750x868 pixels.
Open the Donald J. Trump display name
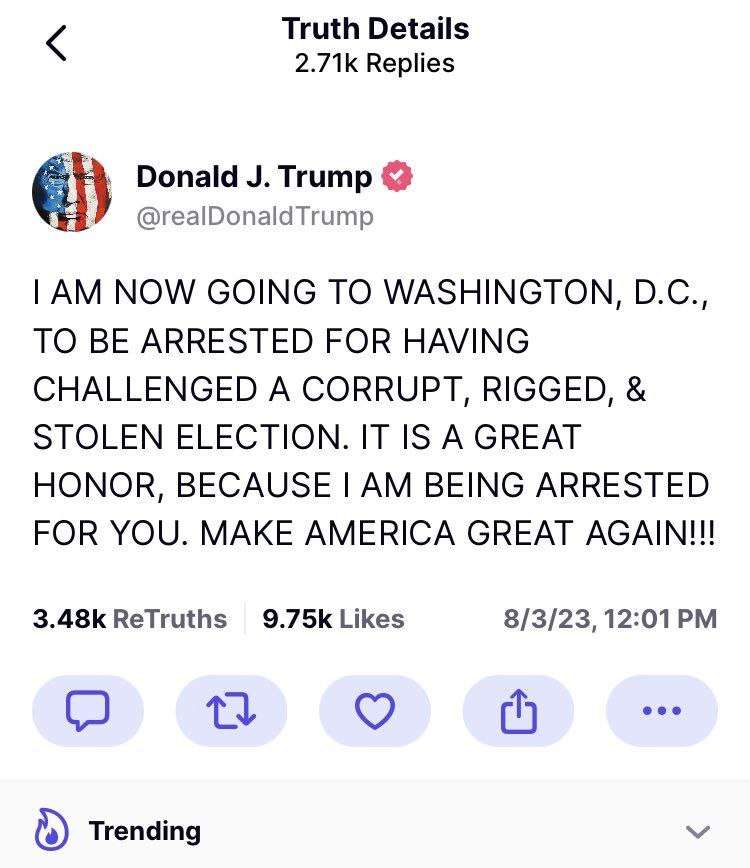tap(253, 177)
